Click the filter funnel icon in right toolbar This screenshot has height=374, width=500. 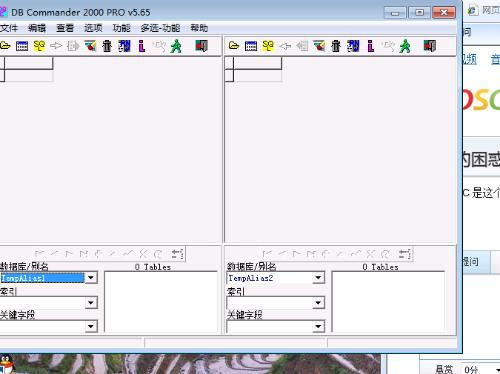click(x=319, y=46)
